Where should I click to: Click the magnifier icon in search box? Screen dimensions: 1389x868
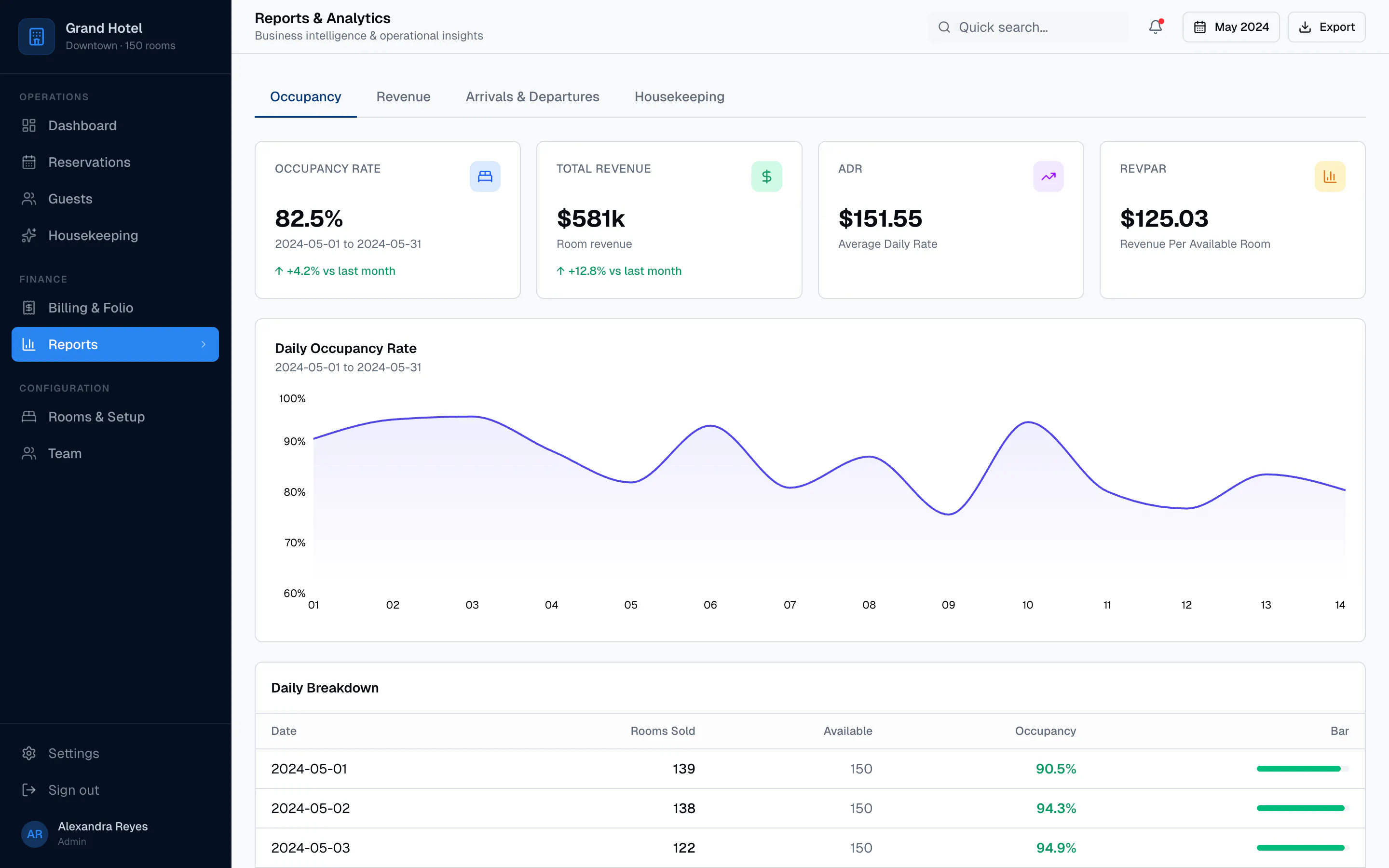pos(944,27)
